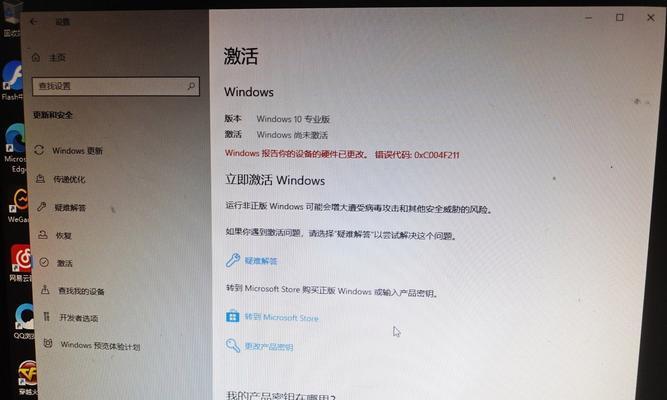This screenshot has height=400, width=667.
Task: Click the blue wrench icon by 疑难解答 link
Action: pyautogui.click(x=233, y=260)
